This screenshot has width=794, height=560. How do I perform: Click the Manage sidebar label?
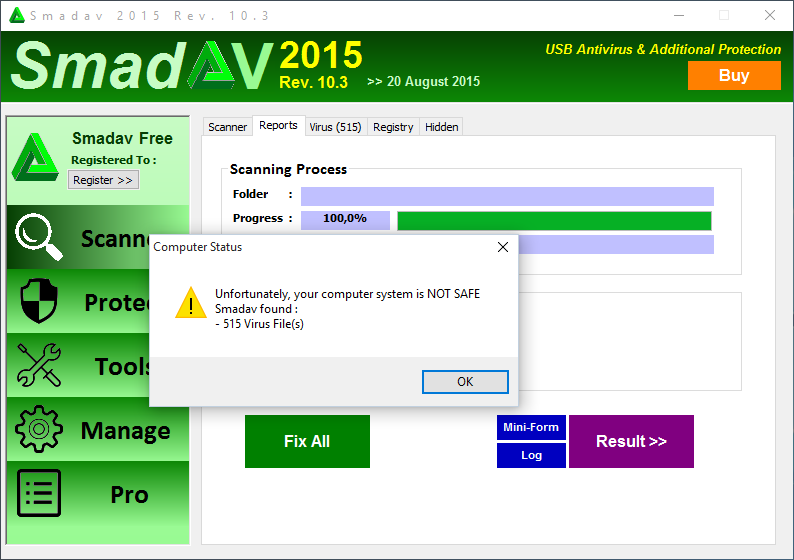126,431
